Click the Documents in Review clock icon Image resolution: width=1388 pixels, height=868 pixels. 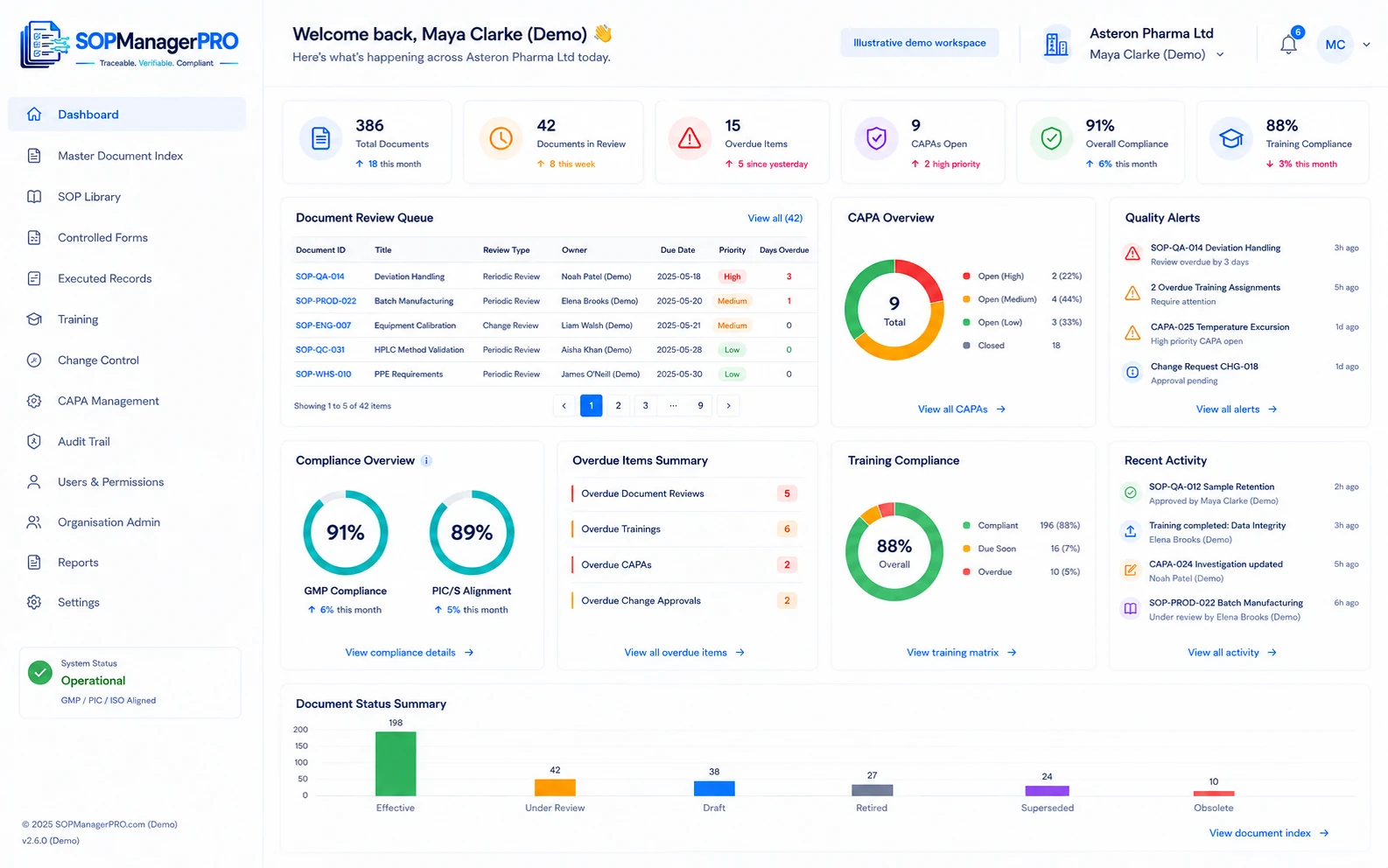(x=501, y=138)
